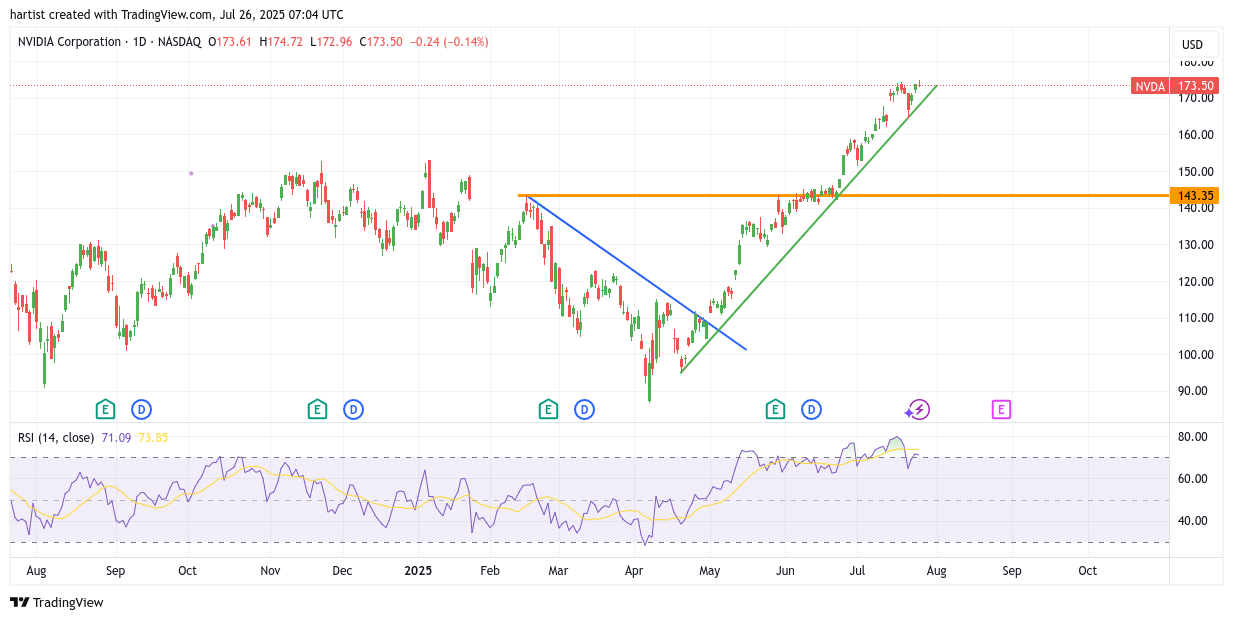Click the Mar label on time axis
1233x620 pixels.
coord(558,571)
